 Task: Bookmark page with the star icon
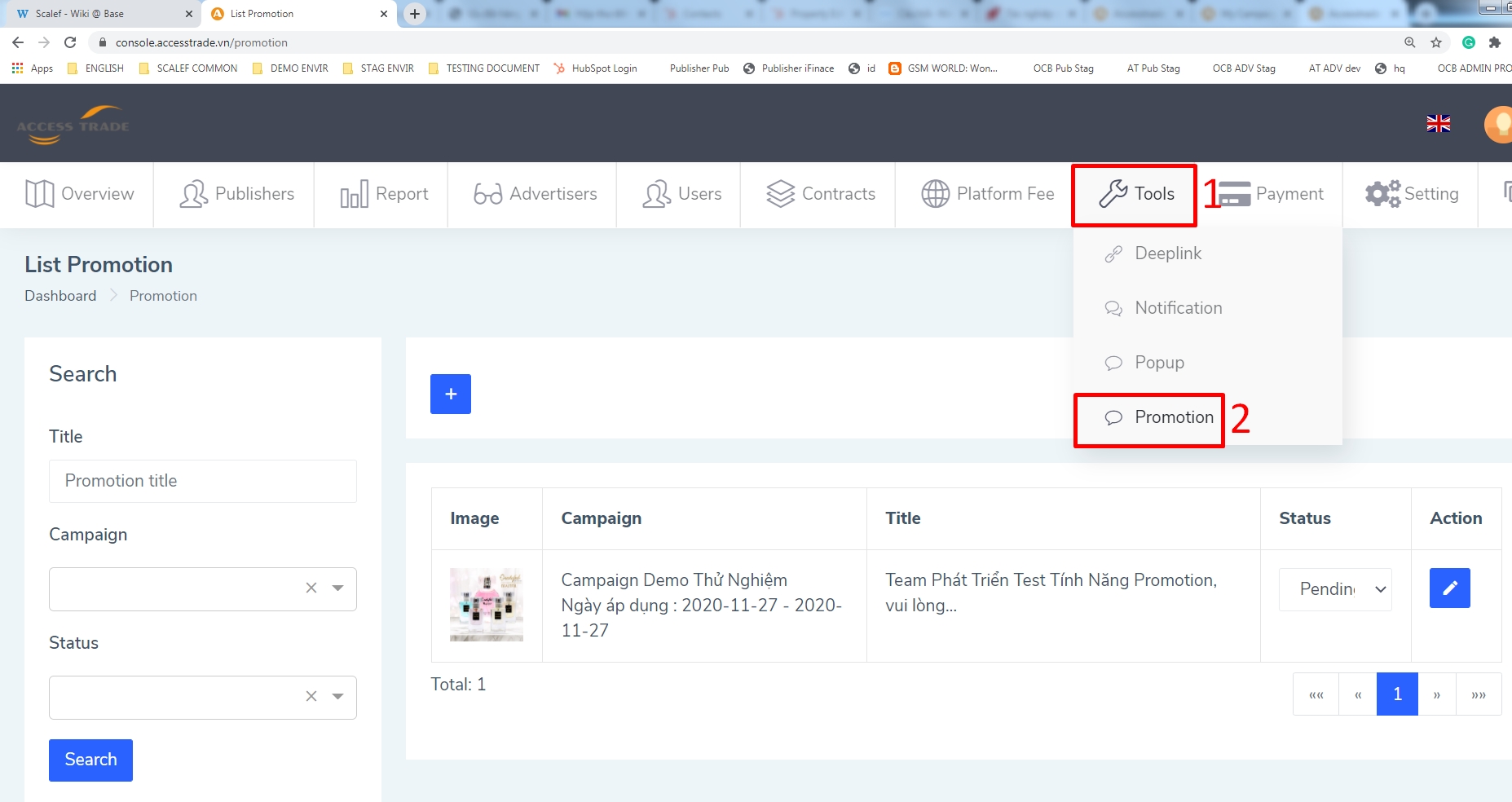[1436, 42]
